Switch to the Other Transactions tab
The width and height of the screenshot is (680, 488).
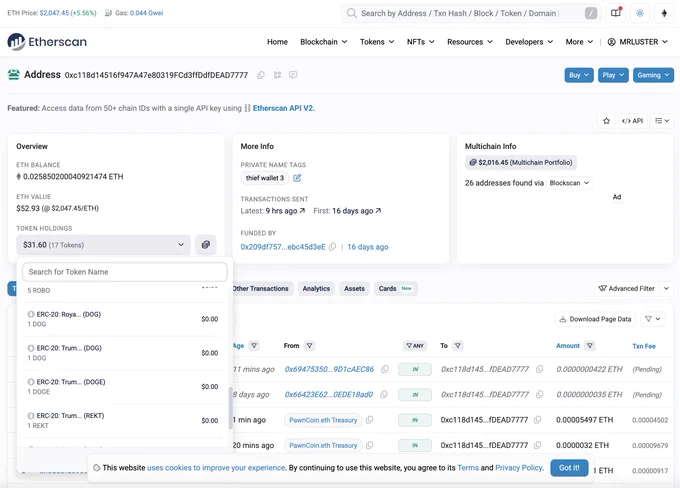261,288
